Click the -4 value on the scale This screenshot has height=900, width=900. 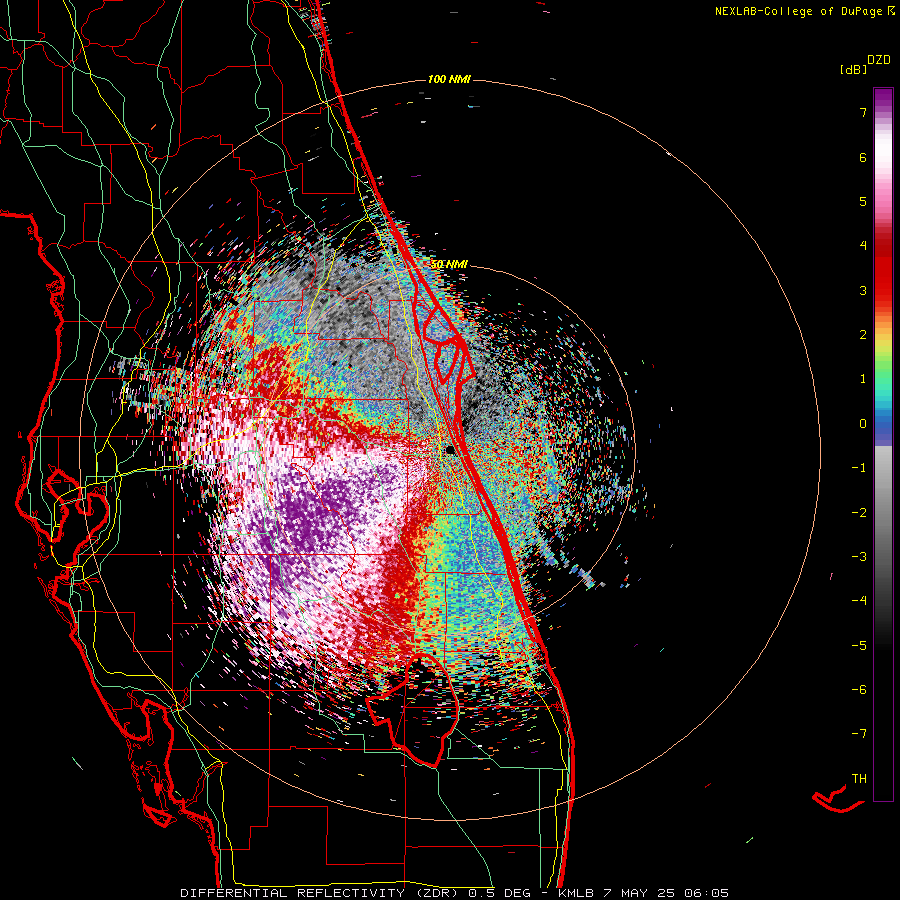click(859, 601)
